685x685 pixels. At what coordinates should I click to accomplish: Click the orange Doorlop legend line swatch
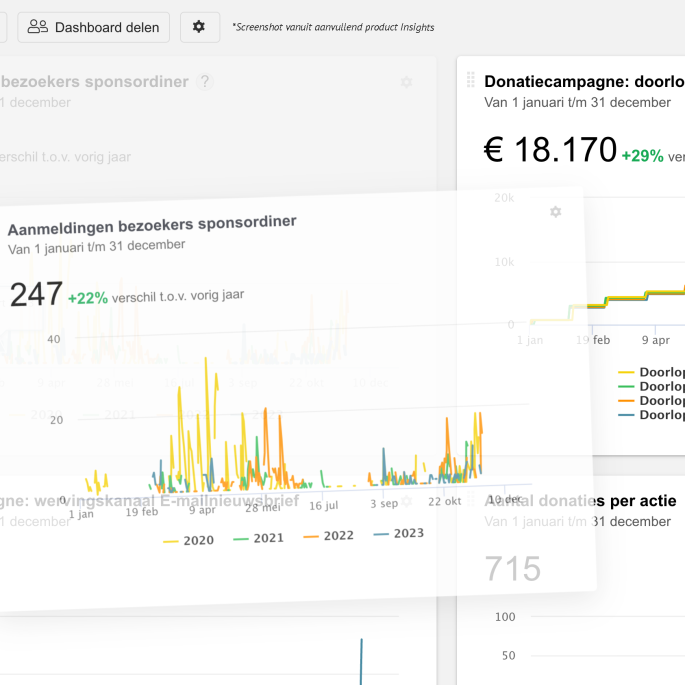[x=627, y=400]
